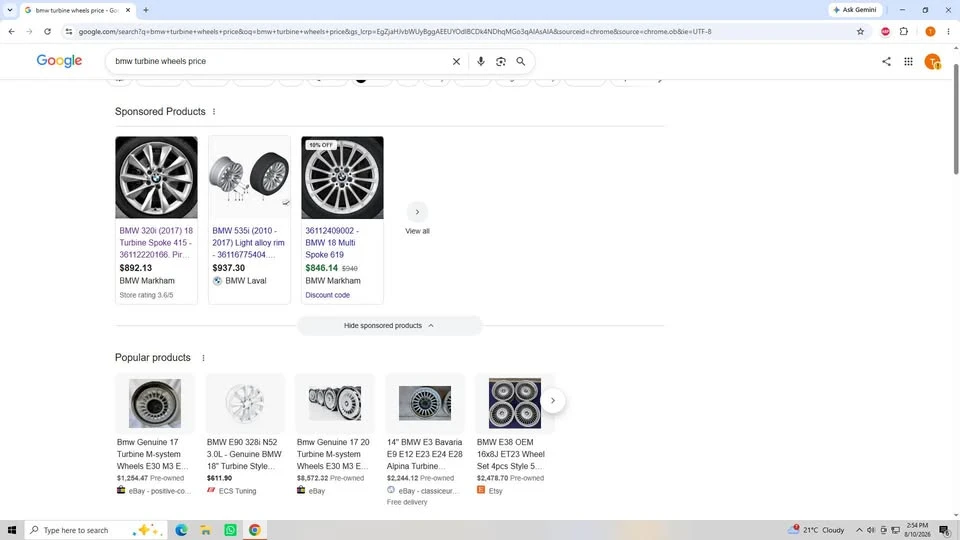Go back to previous page
This screenshot has width=960, height=540.
point(12,31)
